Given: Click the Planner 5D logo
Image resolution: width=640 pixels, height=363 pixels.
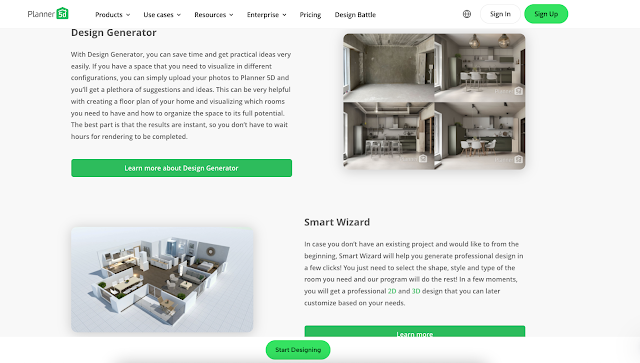Looking at the screenshot, I should click(x=48, y=14).
